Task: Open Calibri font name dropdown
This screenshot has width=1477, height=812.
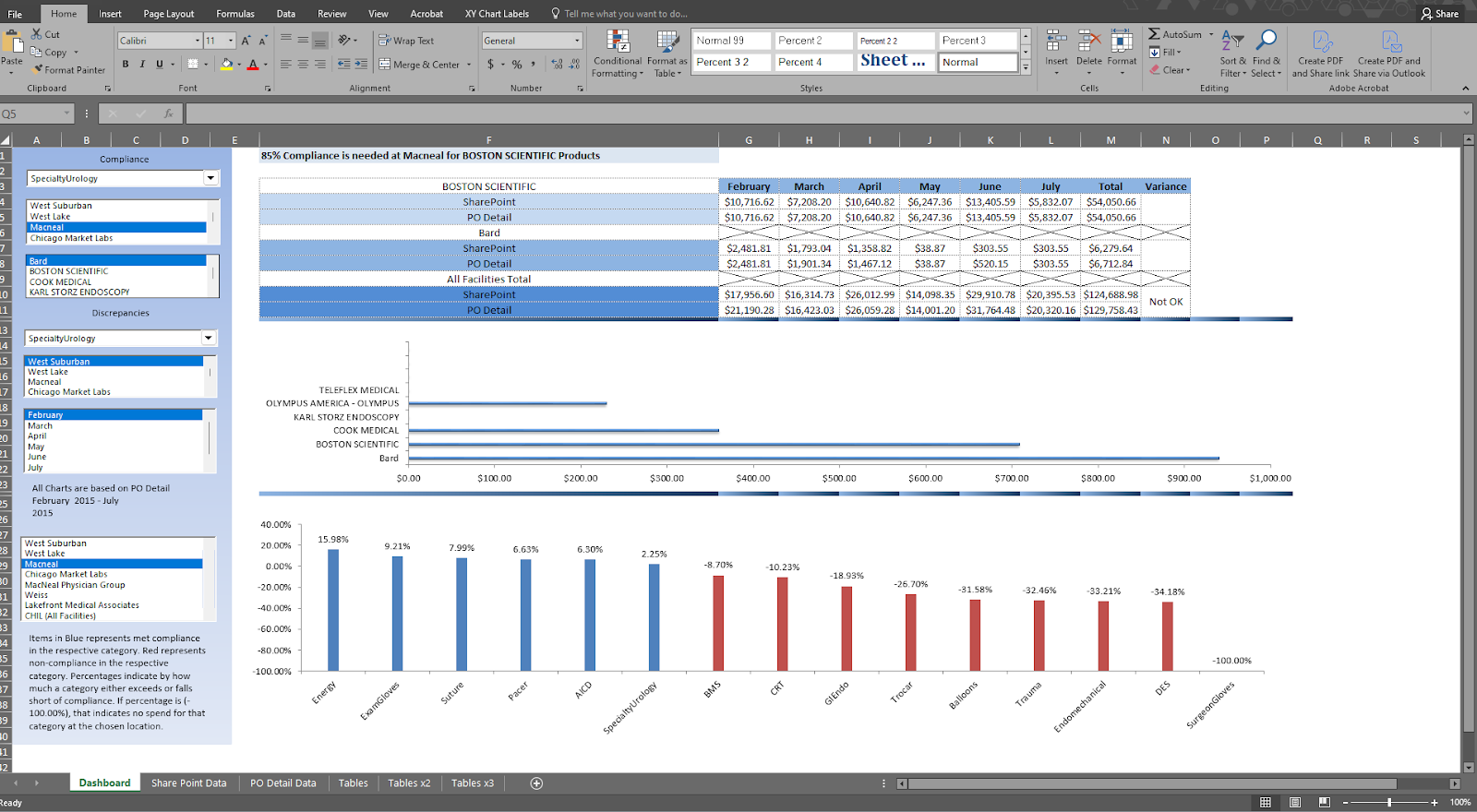Action: pyautogui.click(x=198, y=41)
